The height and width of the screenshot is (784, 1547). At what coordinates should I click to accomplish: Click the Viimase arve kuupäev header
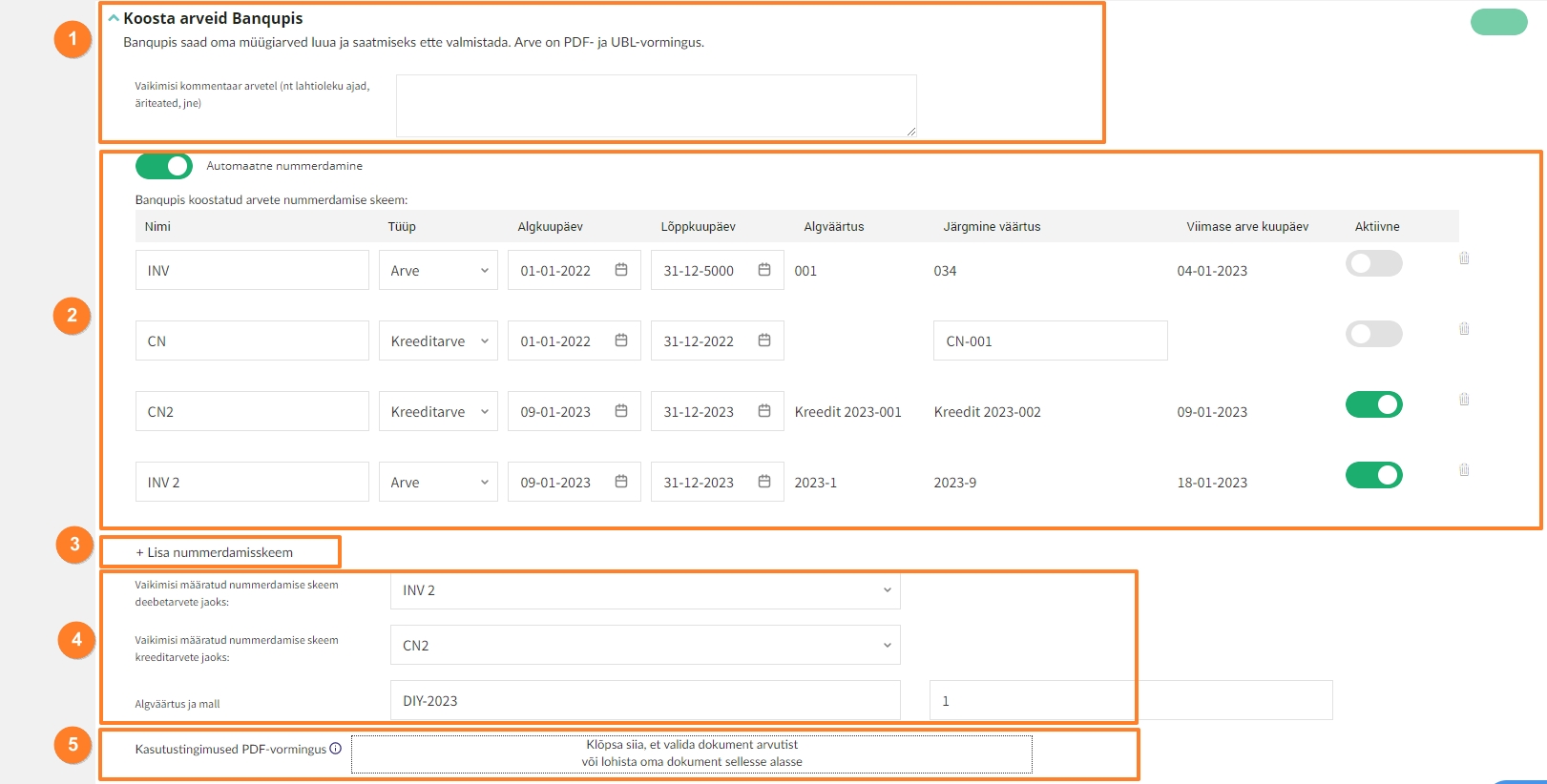coord(1247,226)
